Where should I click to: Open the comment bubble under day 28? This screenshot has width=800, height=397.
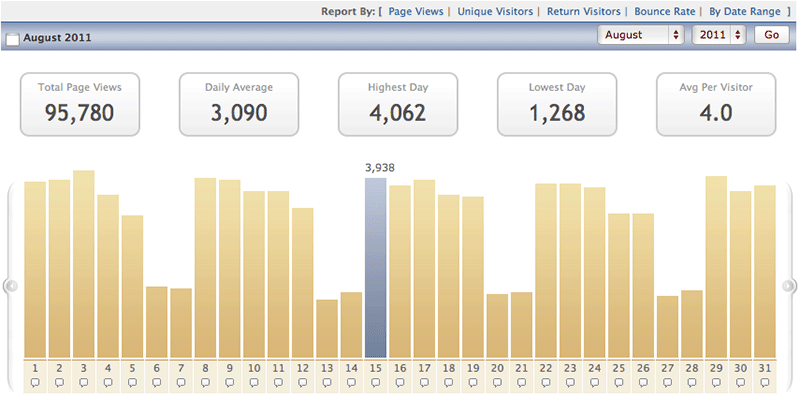click(692, 382)
